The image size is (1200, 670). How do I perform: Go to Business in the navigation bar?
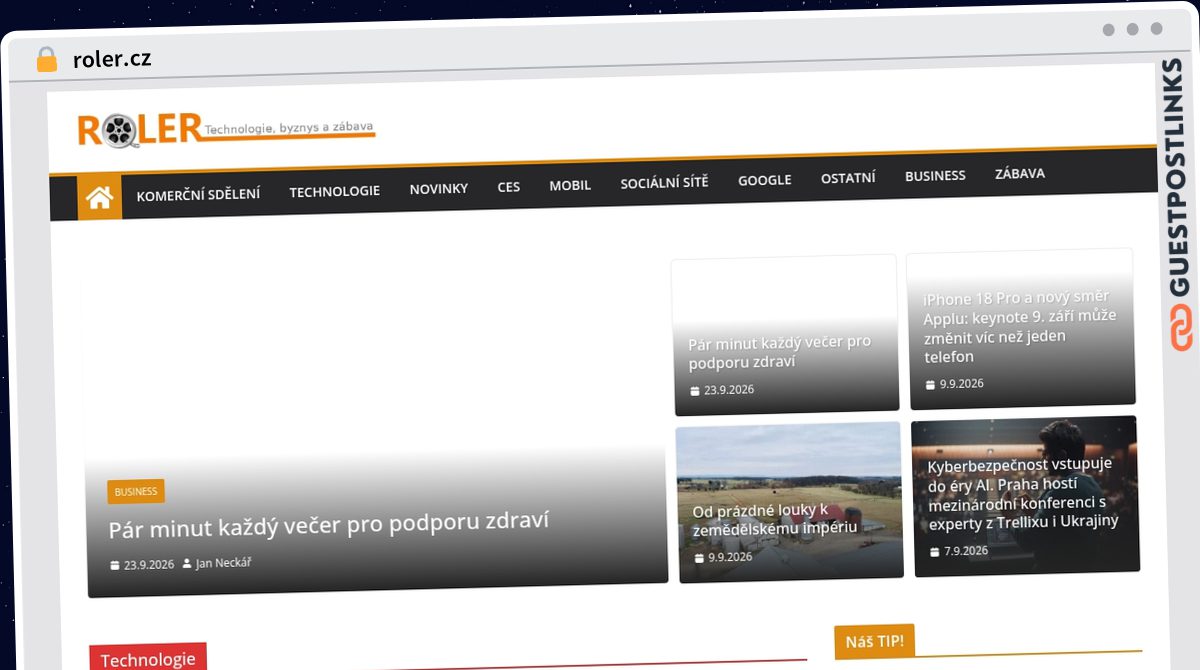[935, 176]
